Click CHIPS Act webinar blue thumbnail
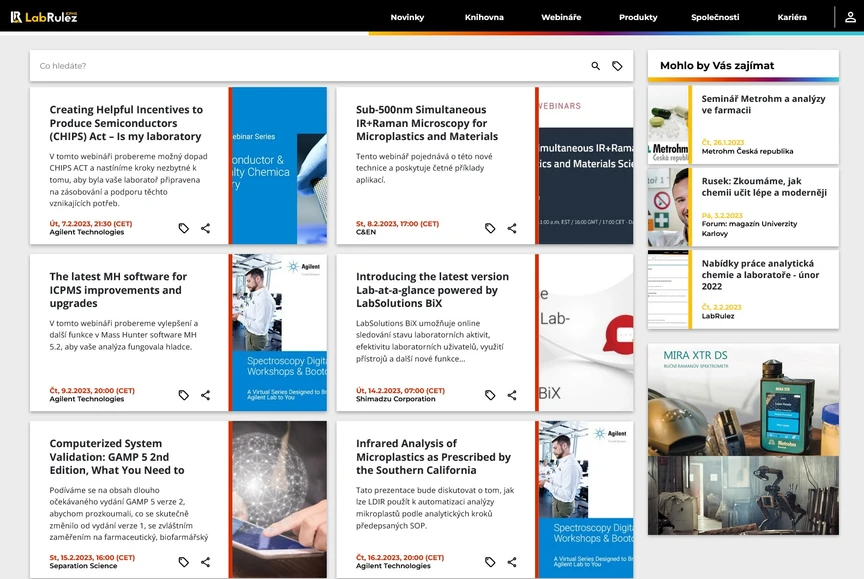The image size is (864, 579). pyautogui.click(x=279, y=165)
